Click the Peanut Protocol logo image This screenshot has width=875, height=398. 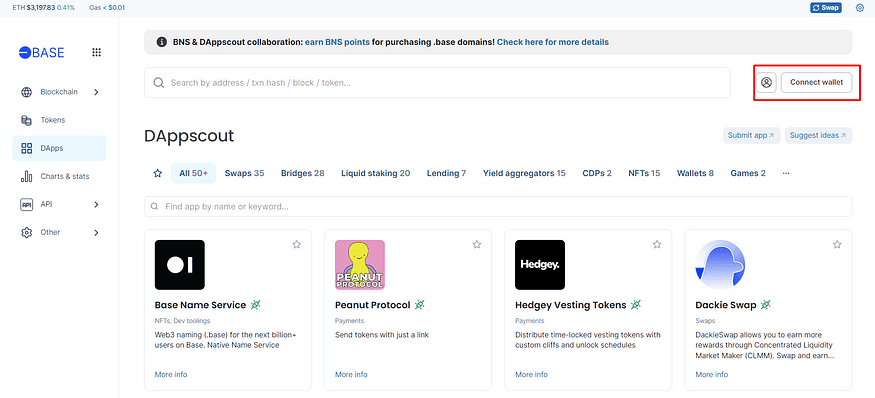(360, 265)
